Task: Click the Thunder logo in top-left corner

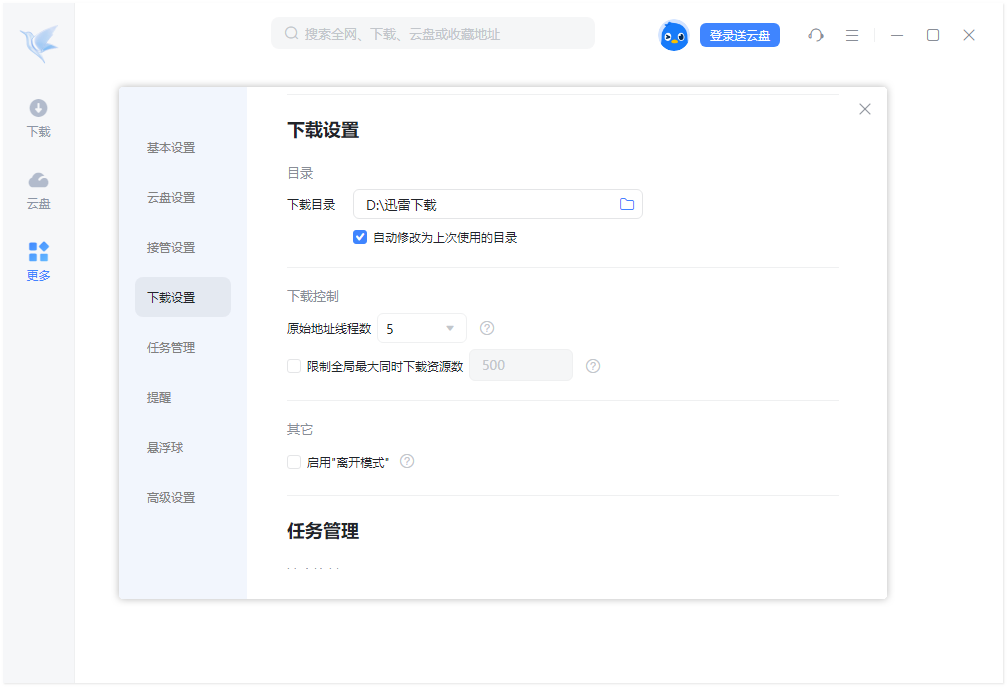Action: click(x=38, y=40)
